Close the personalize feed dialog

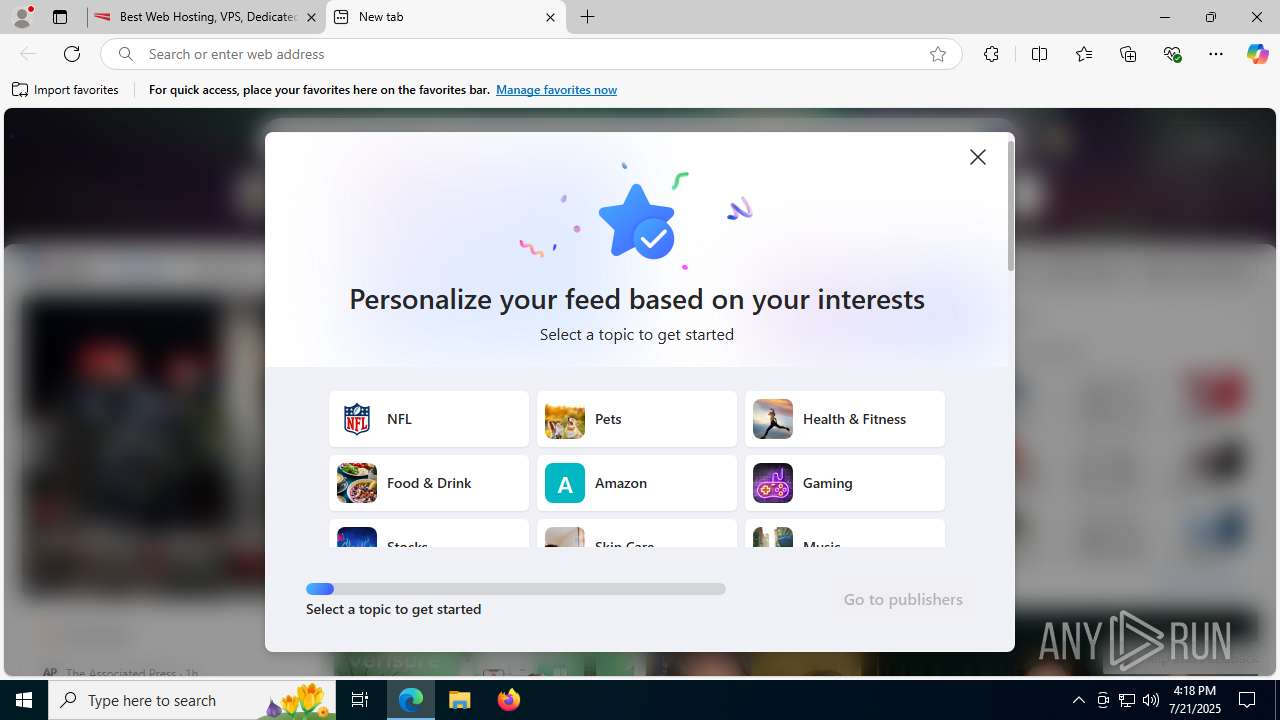click(978, 157)
